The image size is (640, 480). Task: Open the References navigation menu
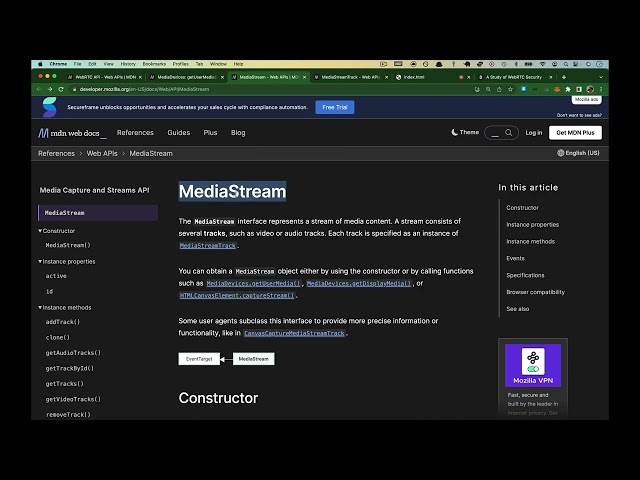coord(135,133)
